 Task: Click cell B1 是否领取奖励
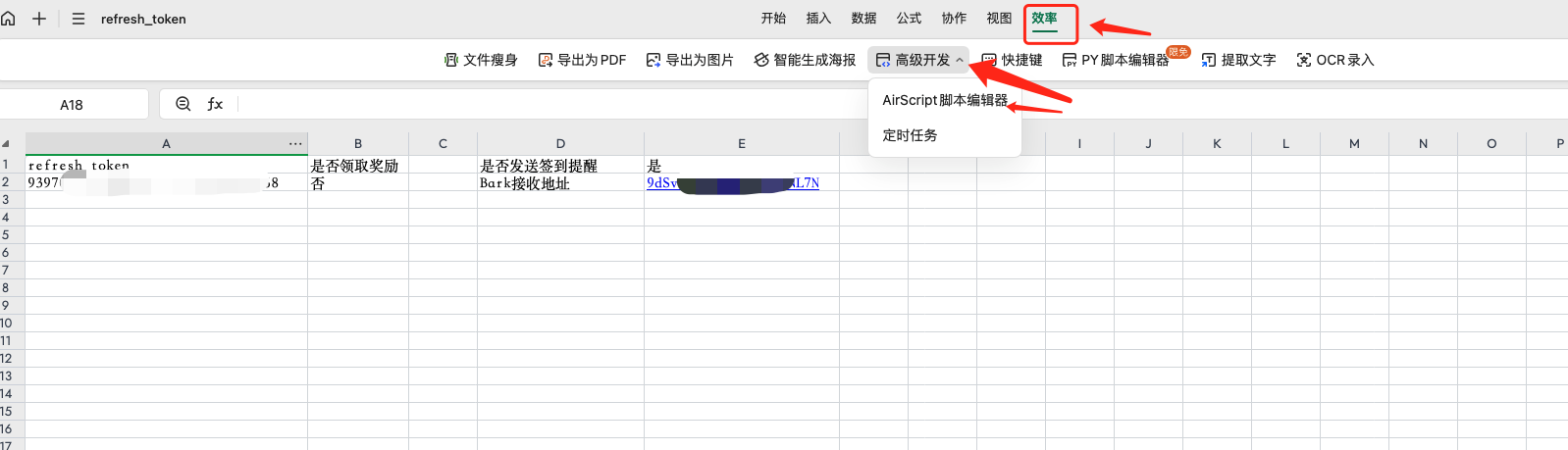[x=358, y=165]
